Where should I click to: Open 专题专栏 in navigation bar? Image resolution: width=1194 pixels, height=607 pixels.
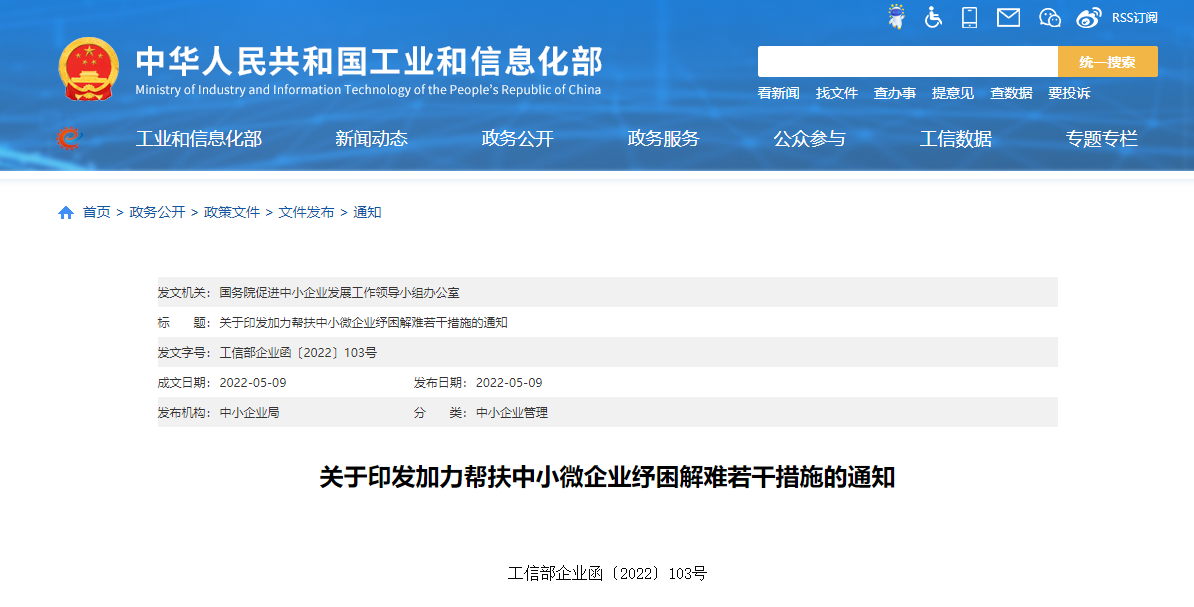(1101, 139)
